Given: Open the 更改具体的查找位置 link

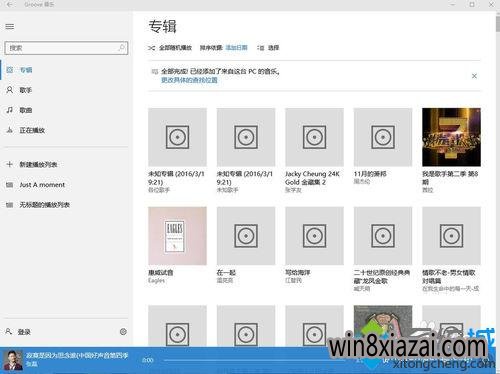Looking at the screenshot, I should click(x=189, y=80).
